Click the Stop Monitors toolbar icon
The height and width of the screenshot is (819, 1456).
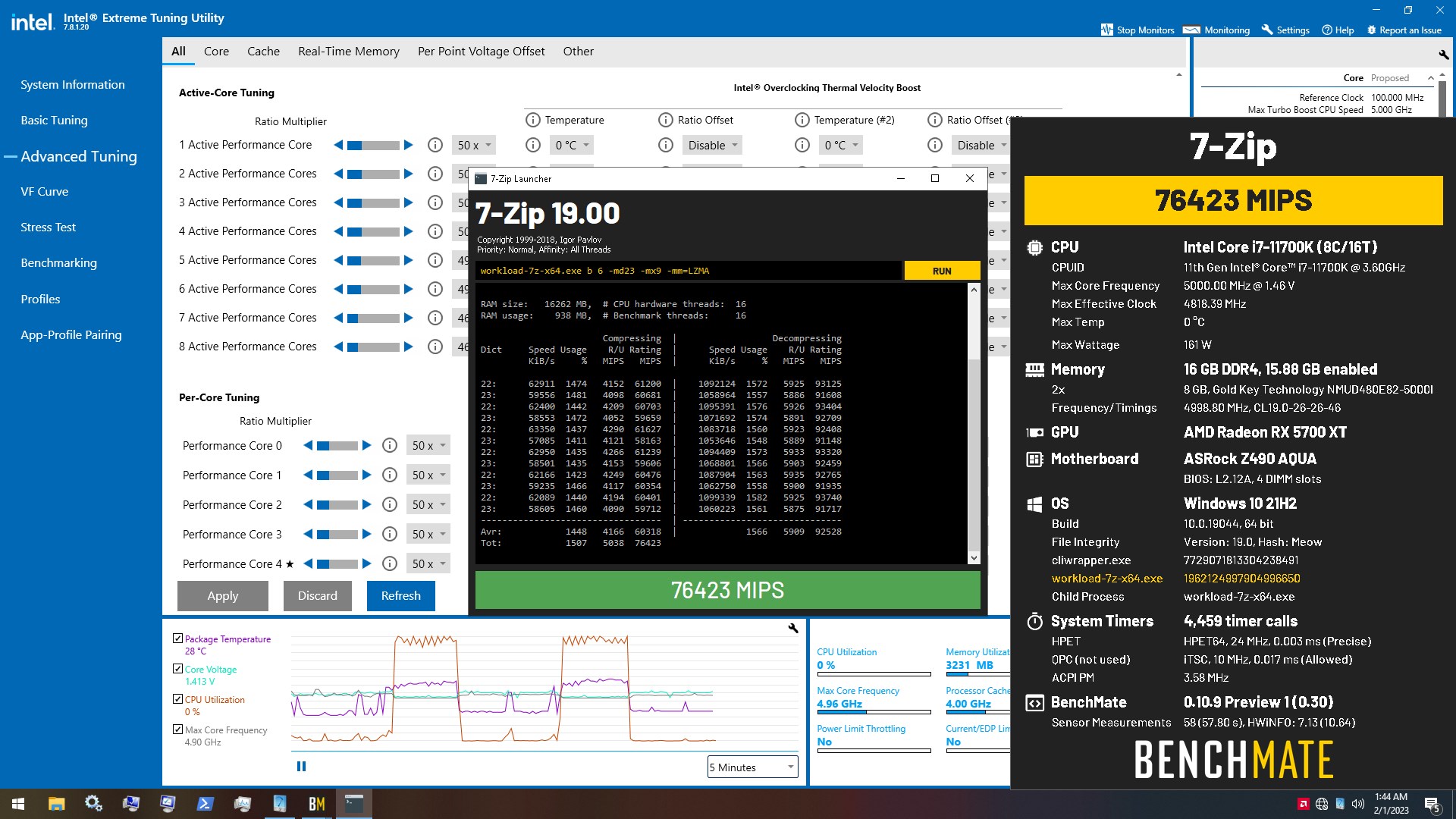click(1107, 30)
